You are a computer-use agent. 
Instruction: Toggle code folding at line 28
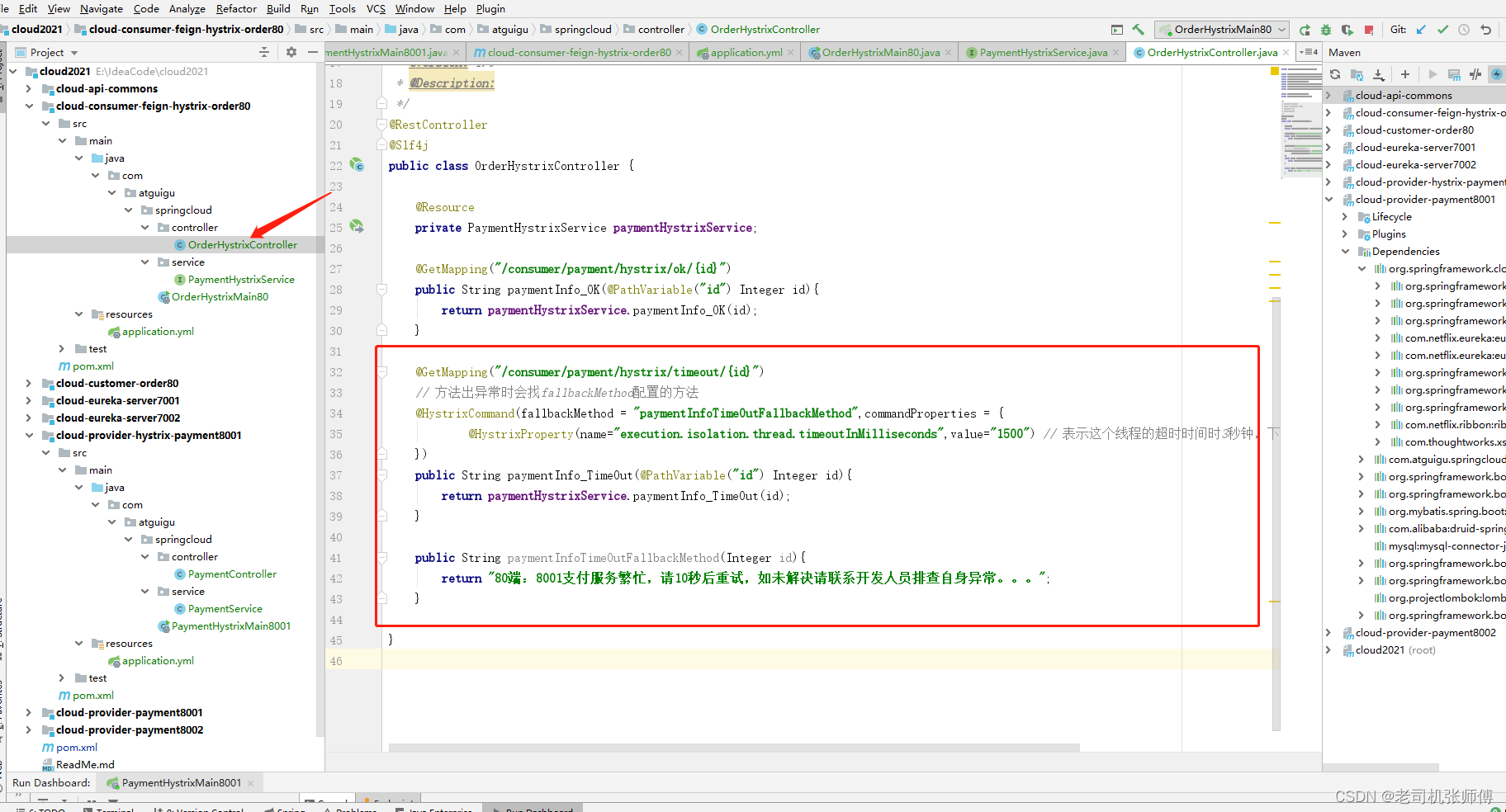pyautogui.click(x=381, y=290)
